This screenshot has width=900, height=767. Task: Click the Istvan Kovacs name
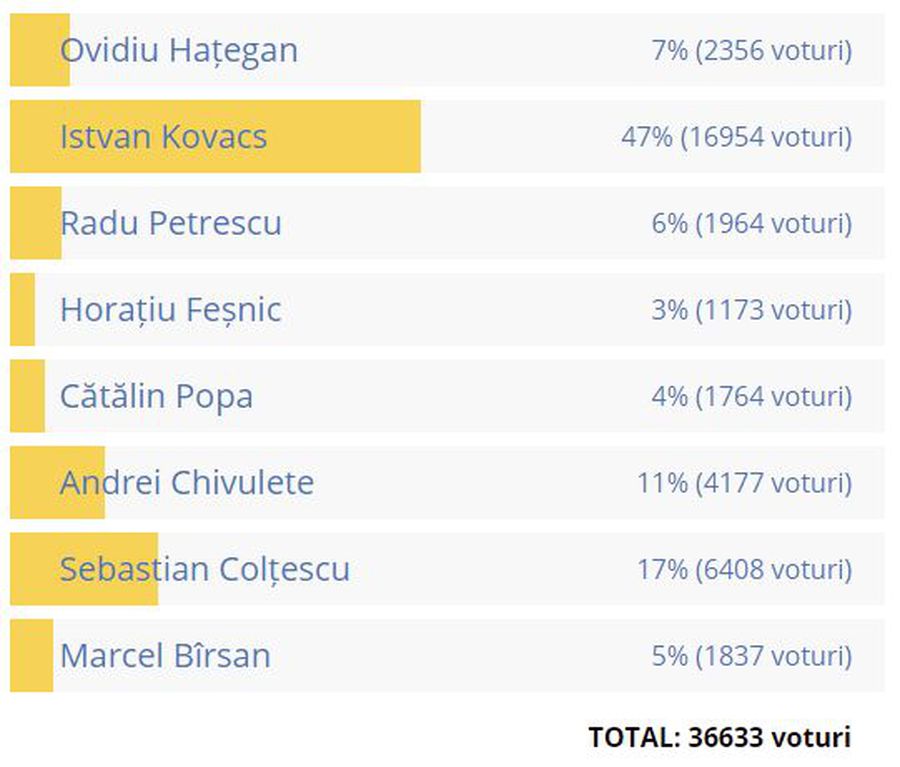pos(164,137)
